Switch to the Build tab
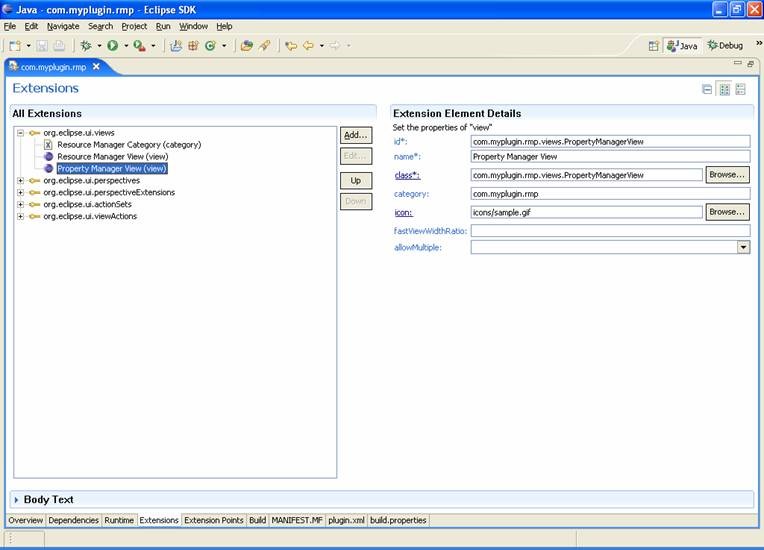 coord(257,520)
